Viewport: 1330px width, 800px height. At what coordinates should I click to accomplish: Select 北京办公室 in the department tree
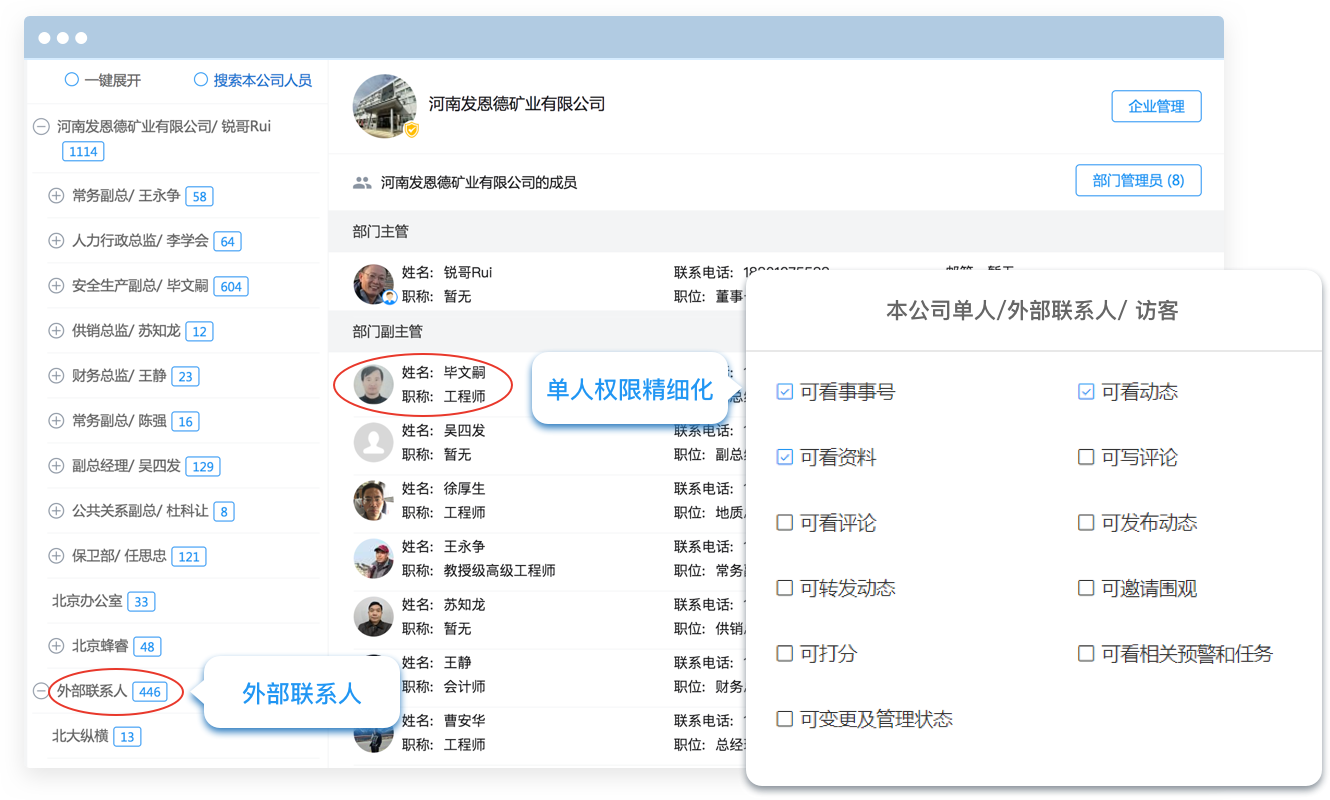coord(87,601)
